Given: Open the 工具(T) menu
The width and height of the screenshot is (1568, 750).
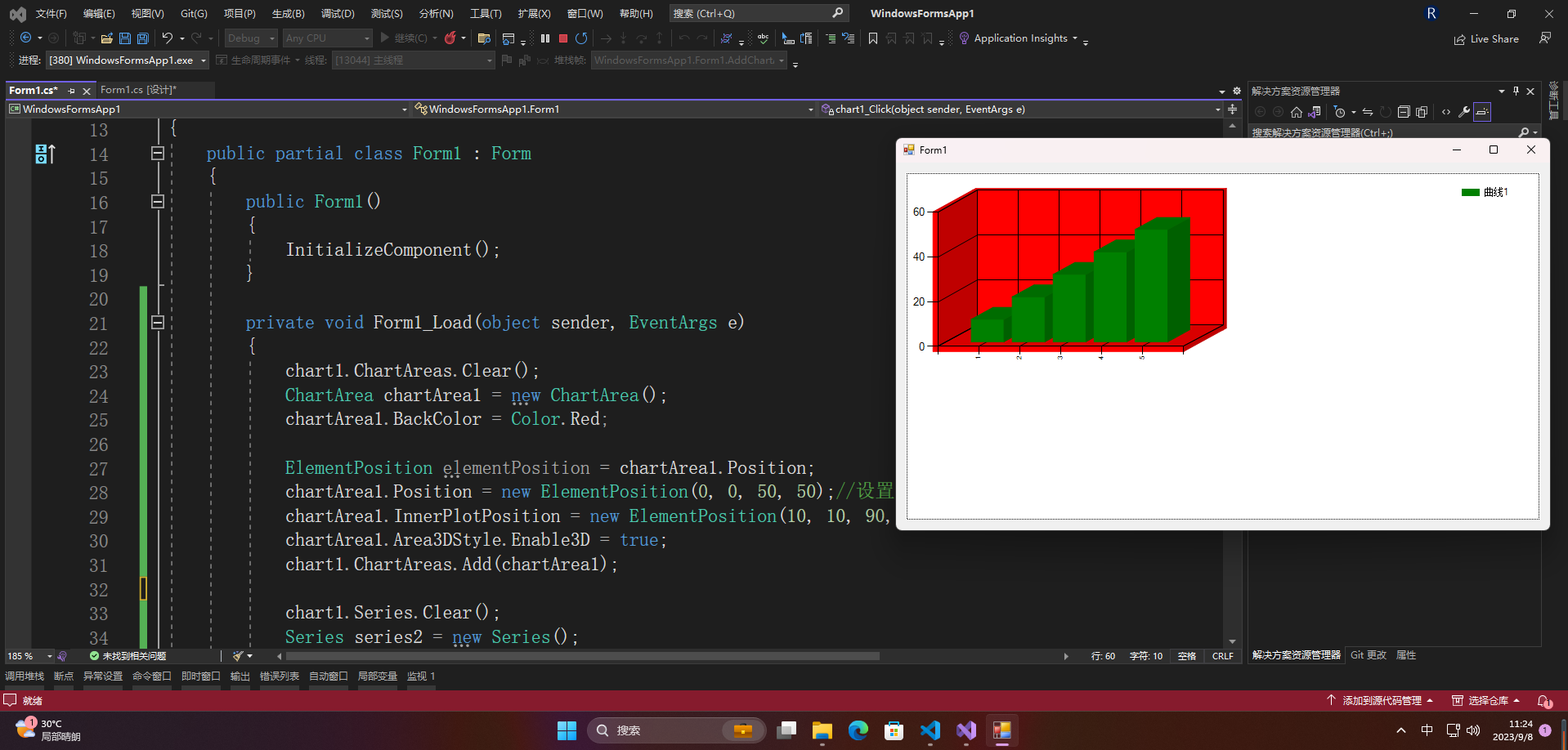Looking at the screenshot, I should point(486,14).
